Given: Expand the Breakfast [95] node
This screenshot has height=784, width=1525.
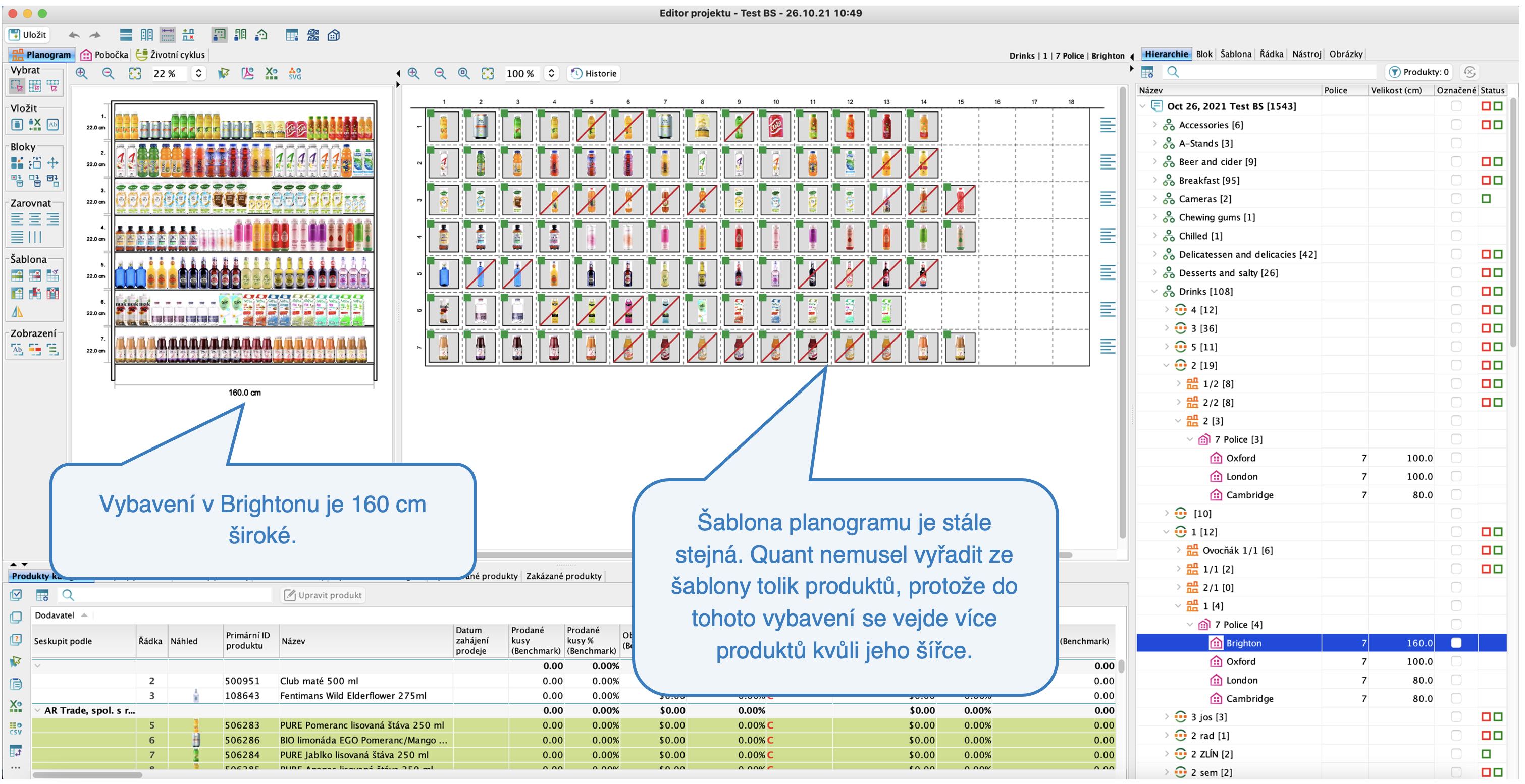Looking at the screenshot, I should click(1154, 181).
